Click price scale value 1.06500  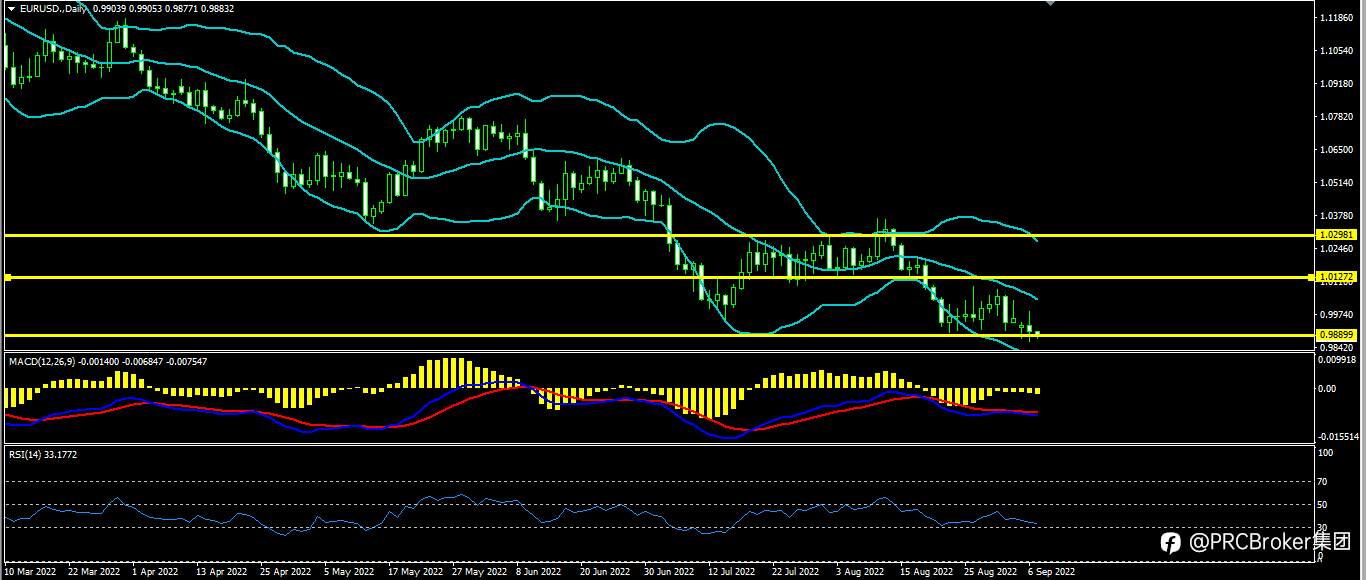[x=1336, y=150]
